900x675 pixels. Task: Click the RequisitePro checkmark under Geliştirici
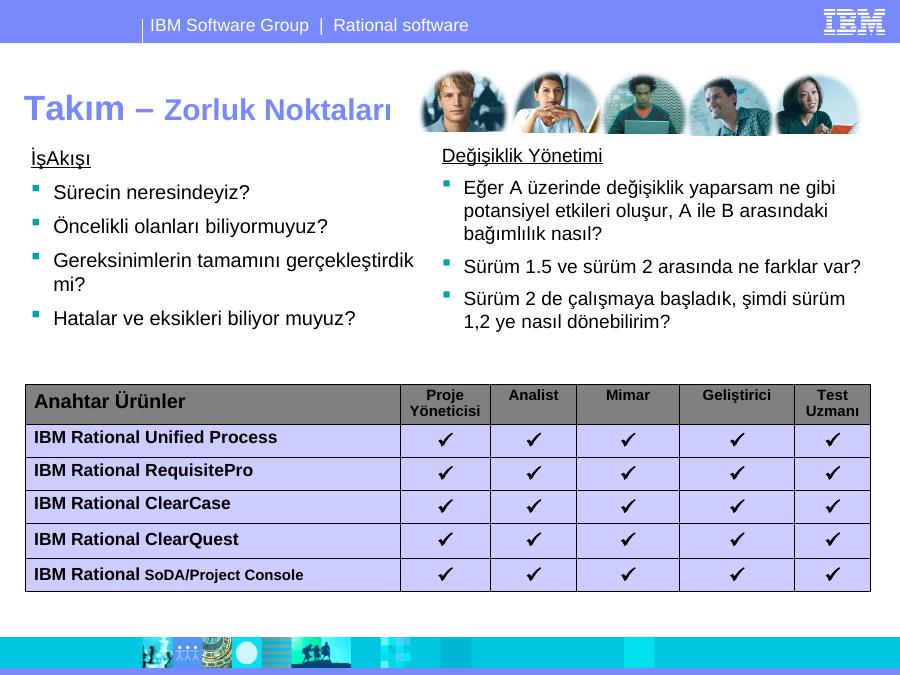coord(737,473)
